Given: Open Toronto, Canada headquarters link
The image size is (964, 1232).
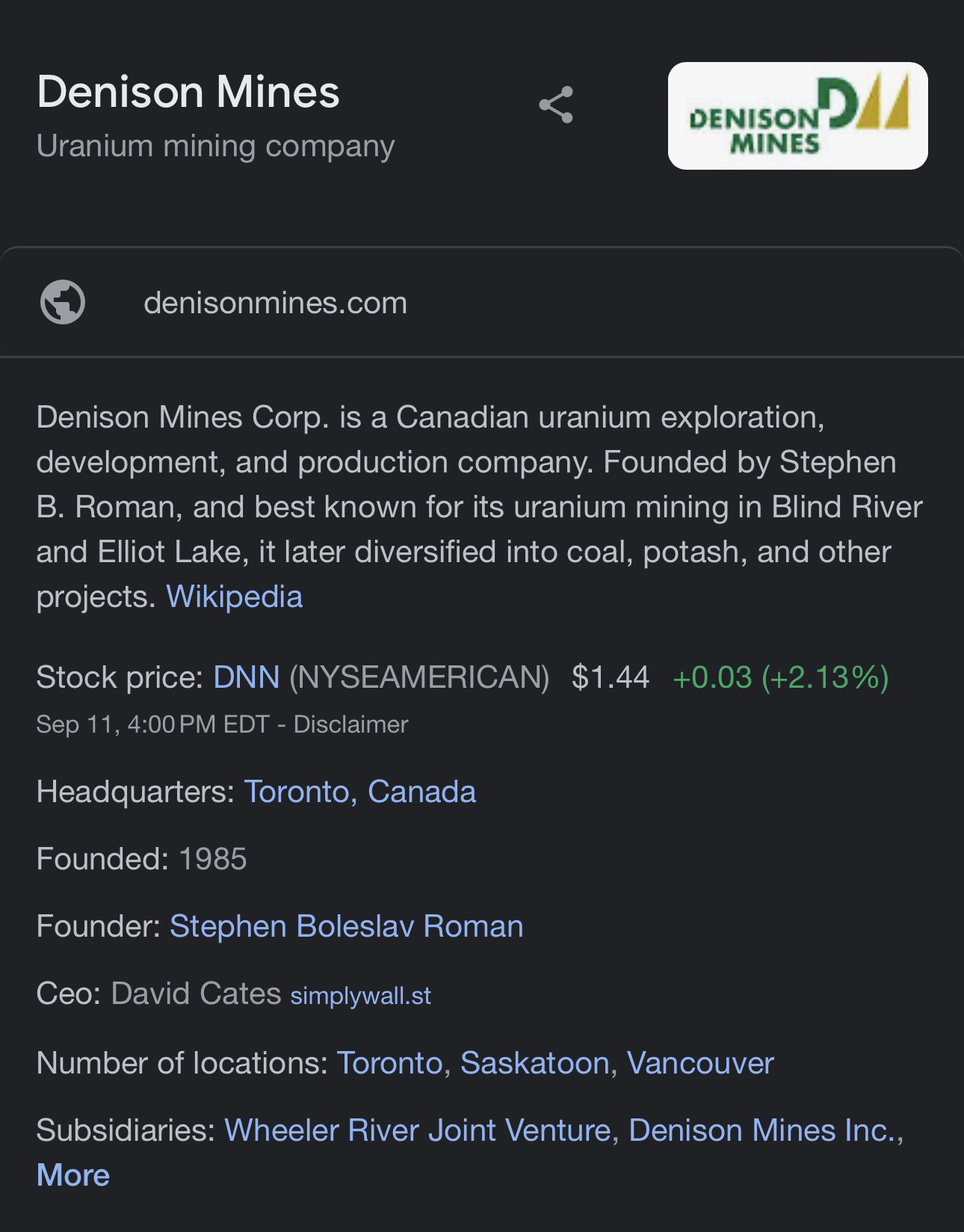Looking at the screenshot, I should point(359,792).
